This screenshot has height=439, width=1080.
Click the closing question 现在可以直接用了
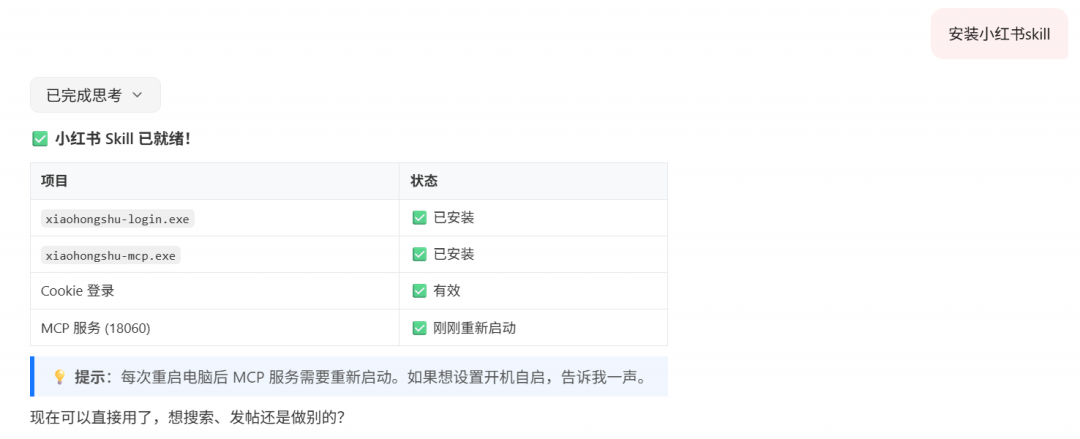188,416
